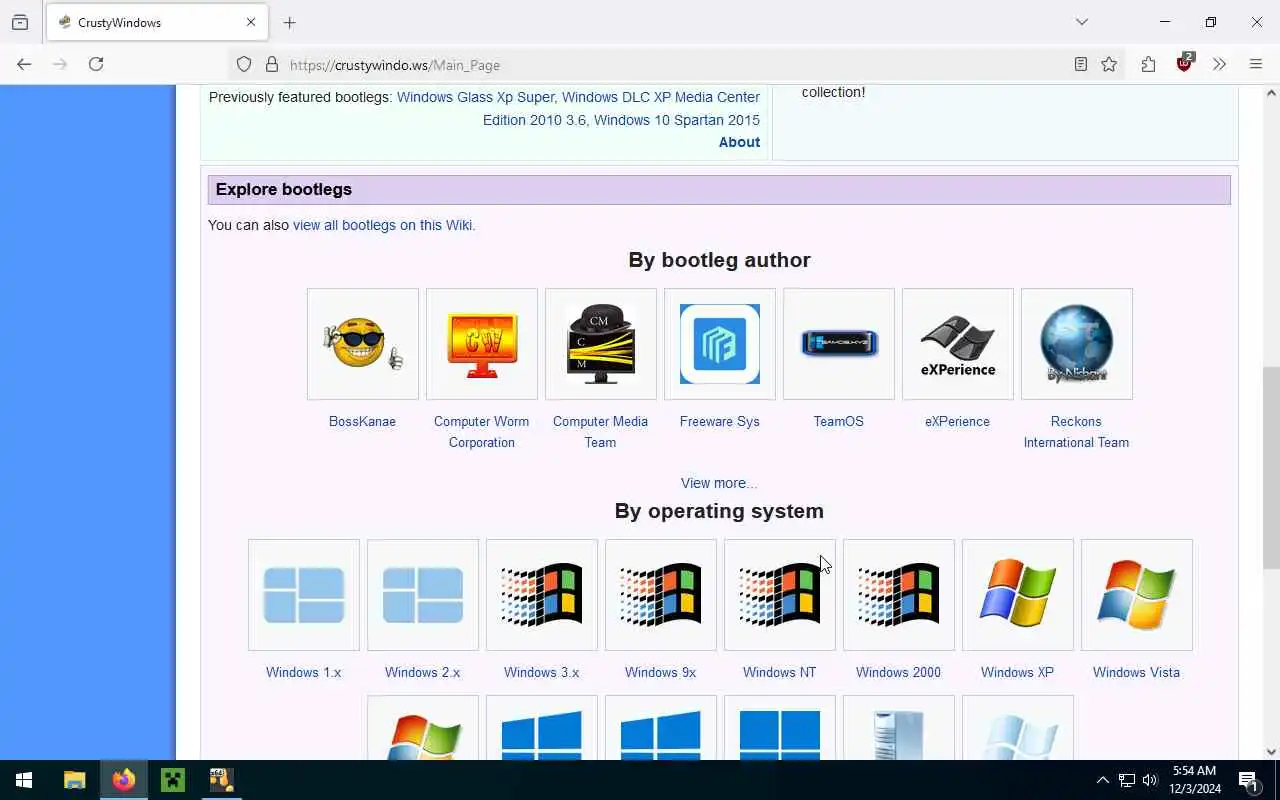
Task: Open the Computer Worm Corporation icon
Action: [x=482, y=344]
